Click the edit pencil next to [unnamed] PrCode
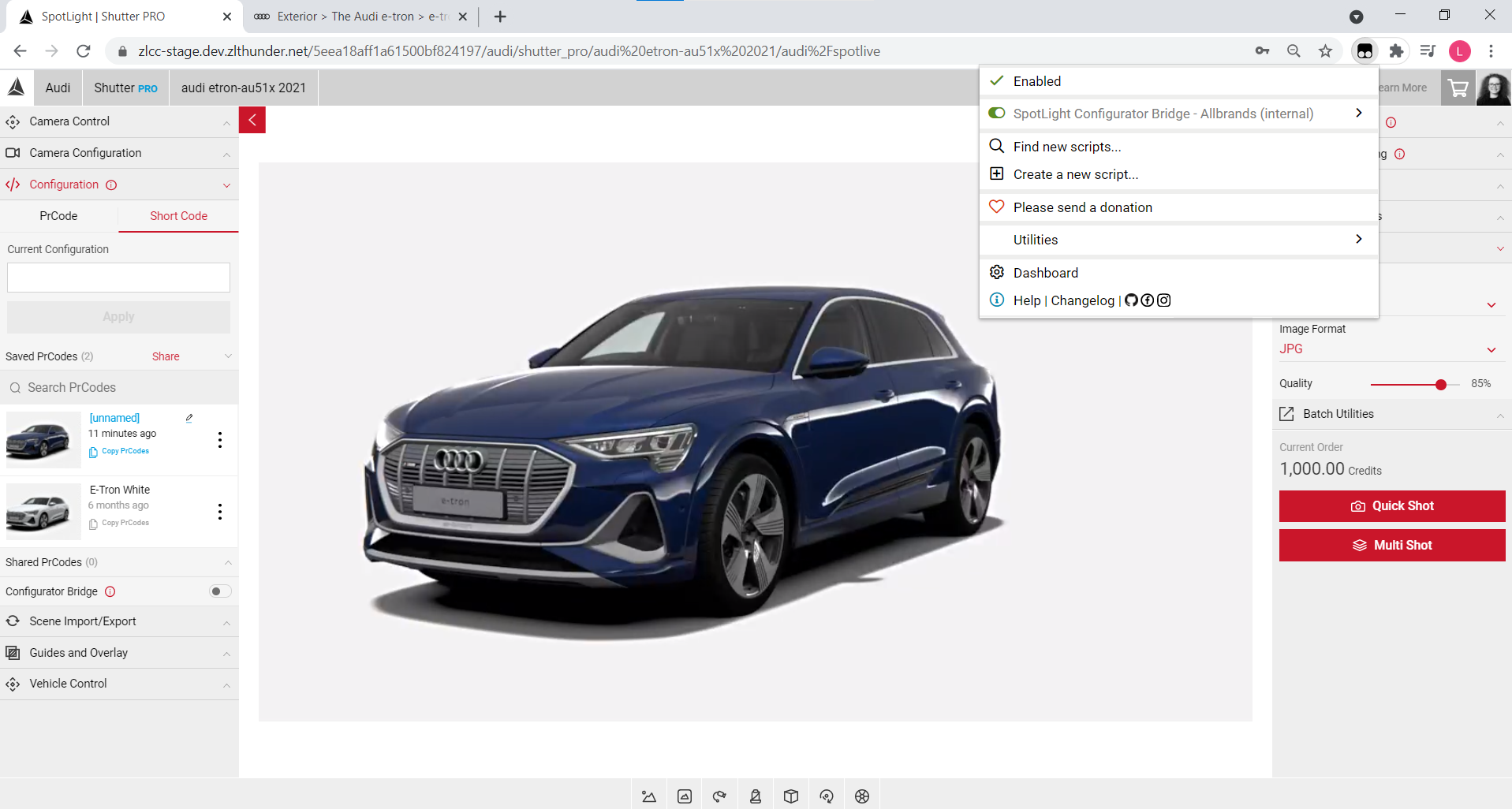The height and width of the screenshot is (809, 1512). (x=189, y=418)
